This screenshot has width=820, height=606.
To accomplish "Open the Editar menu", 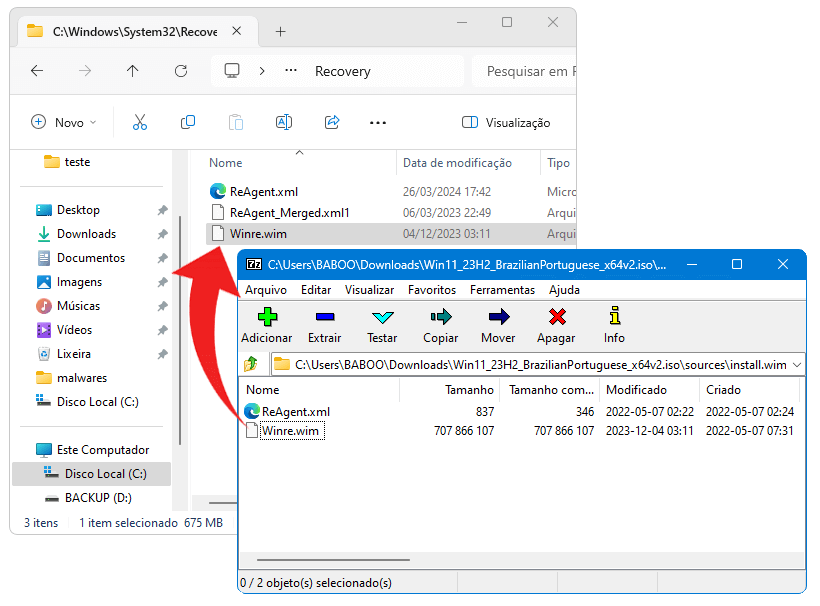I will (316, 290).
